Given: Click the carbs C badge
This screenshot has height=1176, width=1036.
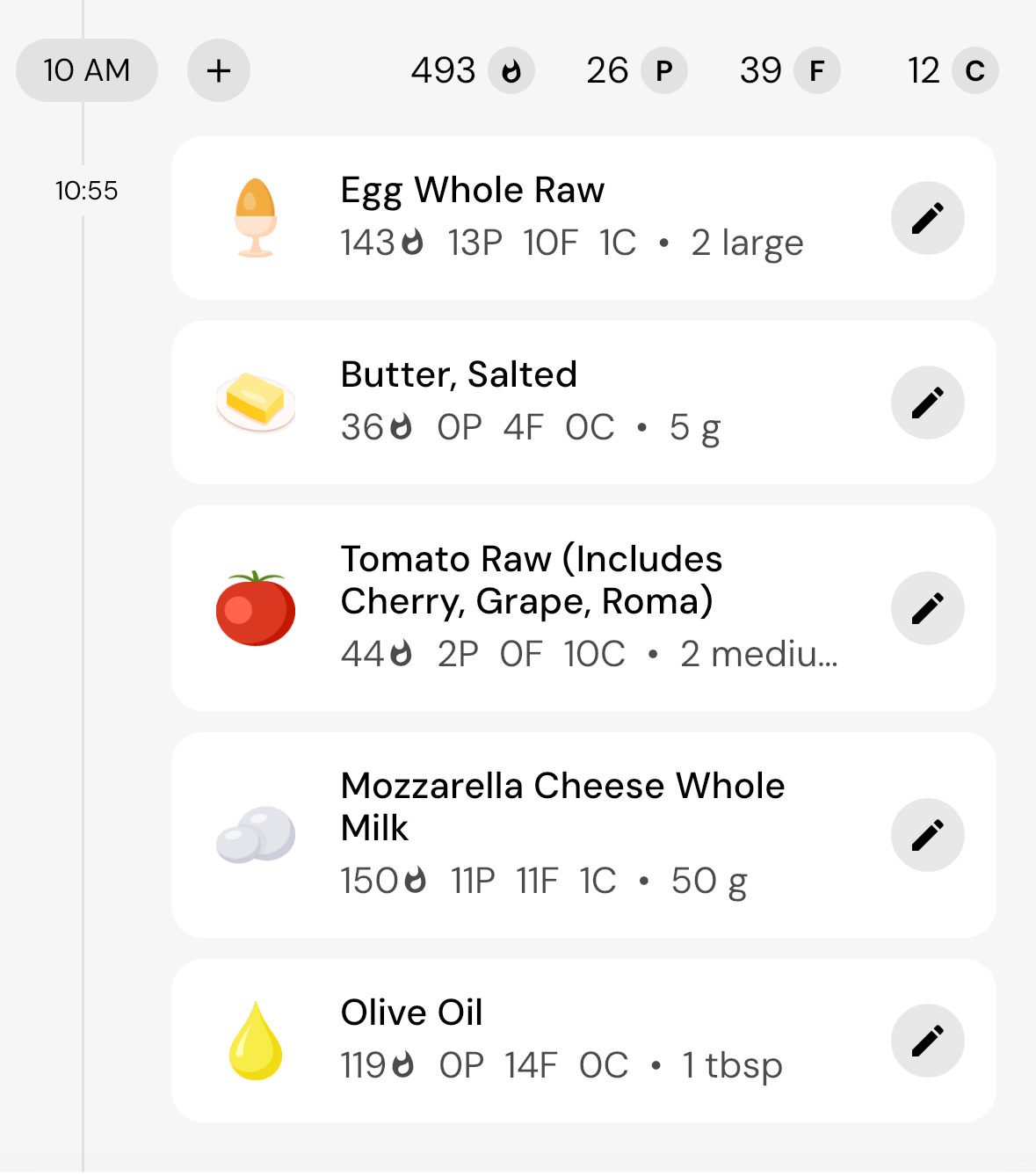Looking at the screenshot, I should pos(975,71).
